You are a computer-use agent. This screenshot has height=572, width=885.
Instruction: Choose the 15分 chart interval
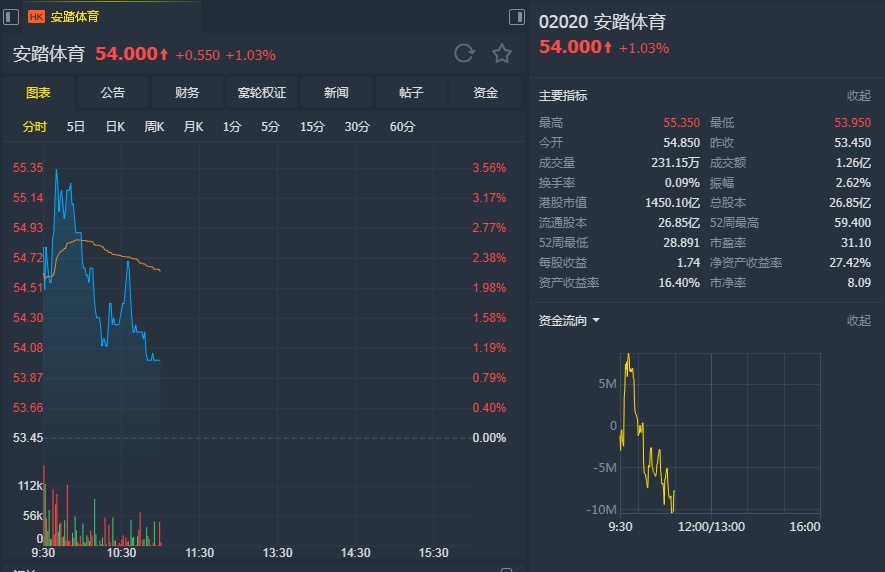pyautogui.click(x=312, y=127)
